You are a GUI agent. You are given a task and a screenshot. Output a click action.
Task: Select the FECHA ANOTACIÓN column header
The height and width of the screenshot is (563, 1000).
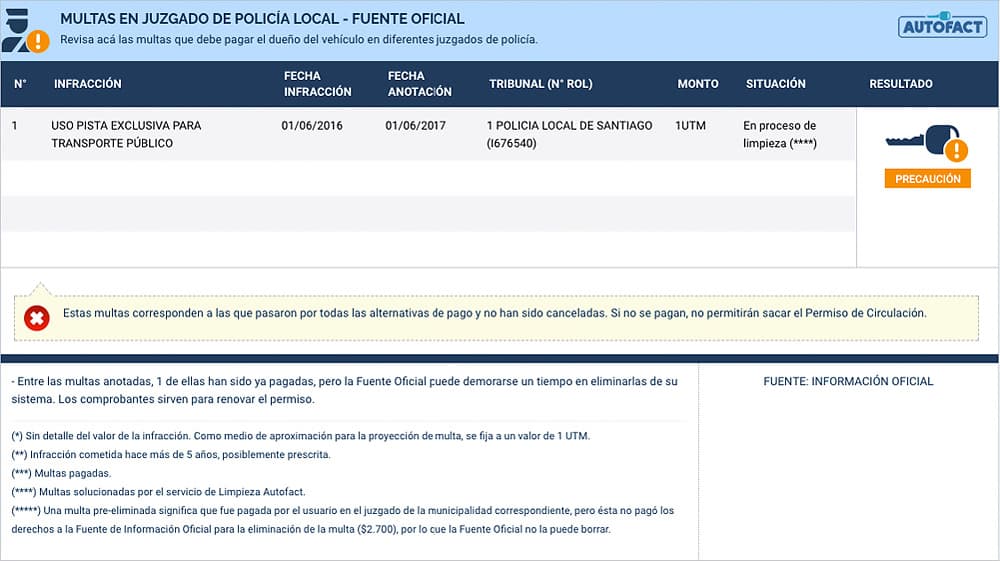420,84
